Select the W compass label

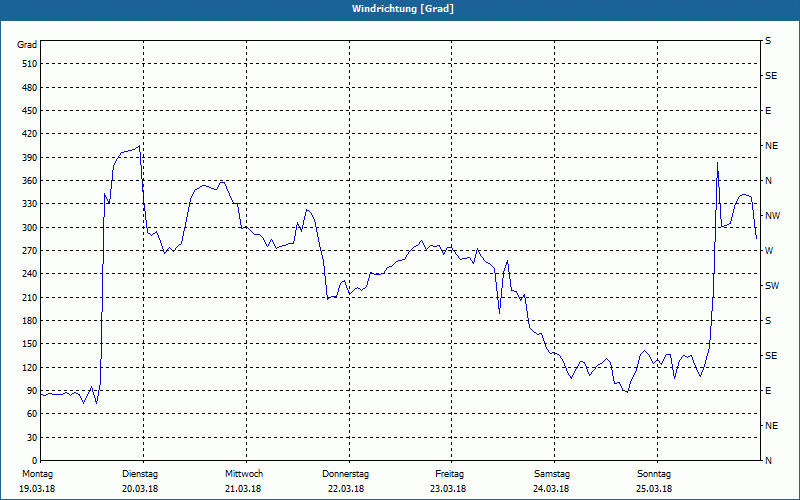(769, 251)
